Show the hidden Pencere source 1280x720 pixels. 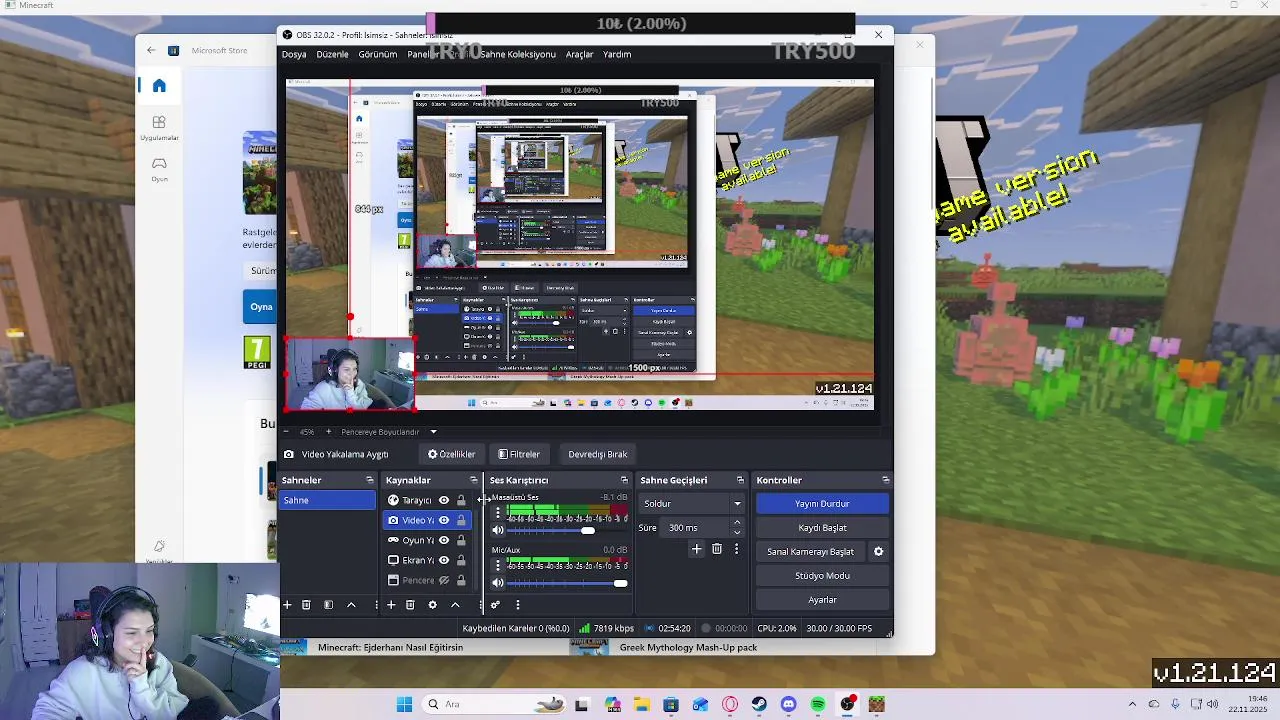click(444, 580)
